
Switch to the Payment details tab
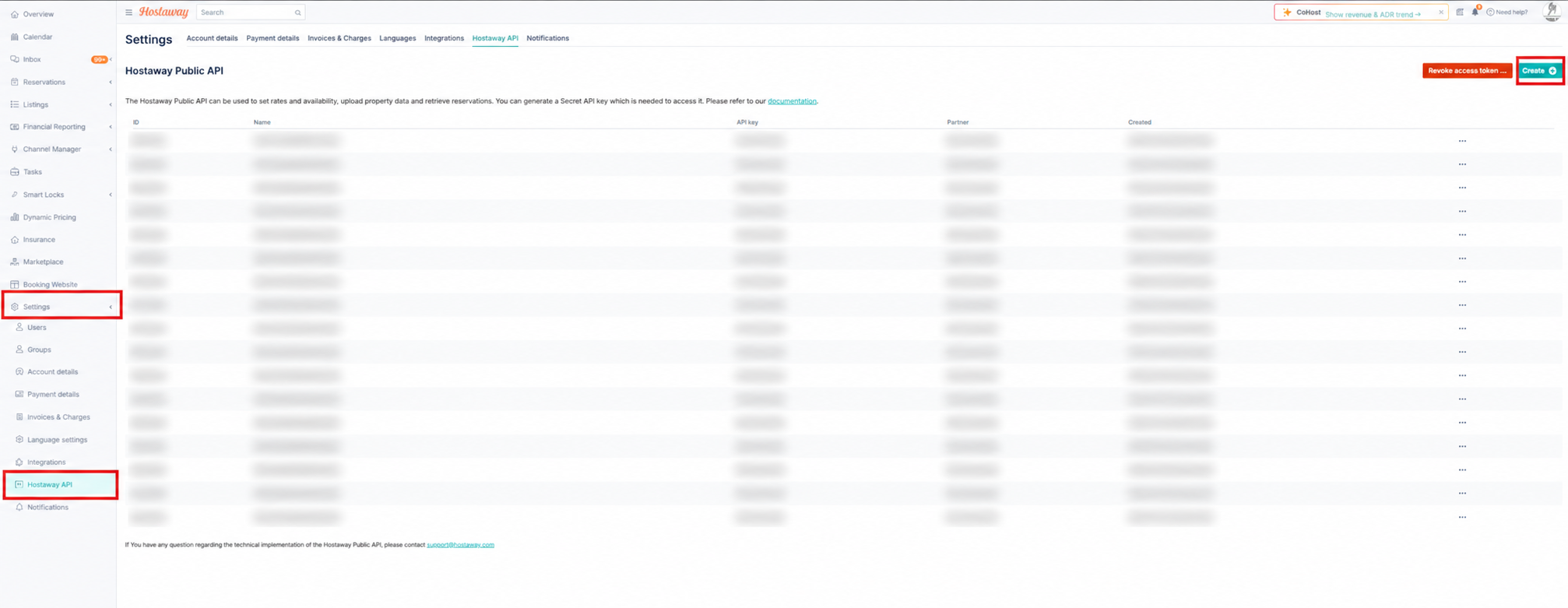(272, 38)
